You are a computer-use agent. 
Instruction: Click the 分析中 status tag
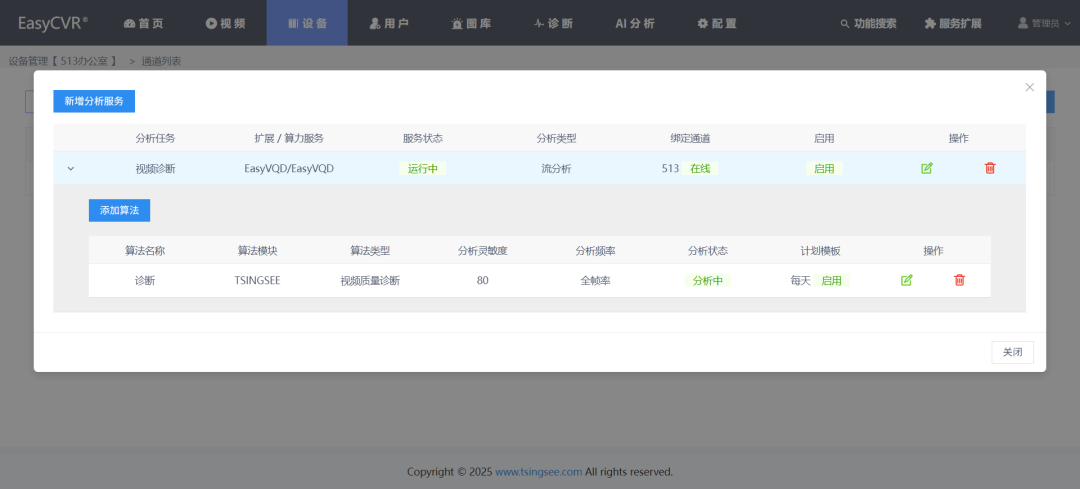[707, 280]
